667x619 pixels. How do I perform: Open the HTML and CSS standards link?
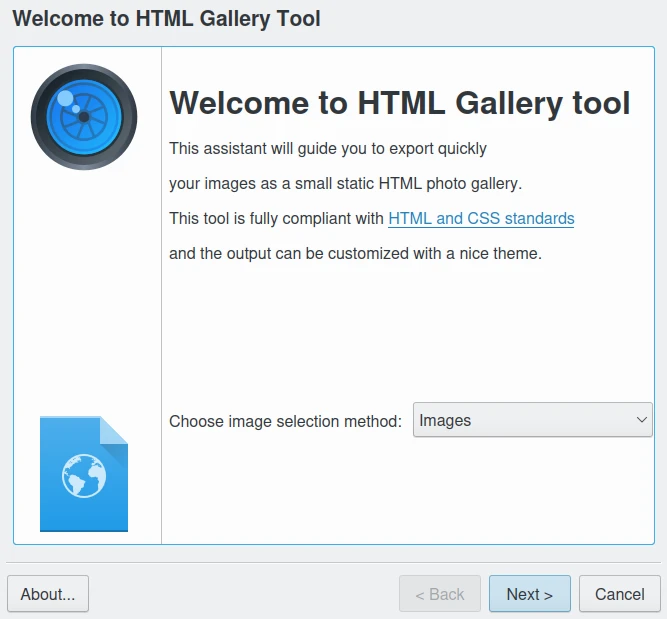tap(481, 218)
